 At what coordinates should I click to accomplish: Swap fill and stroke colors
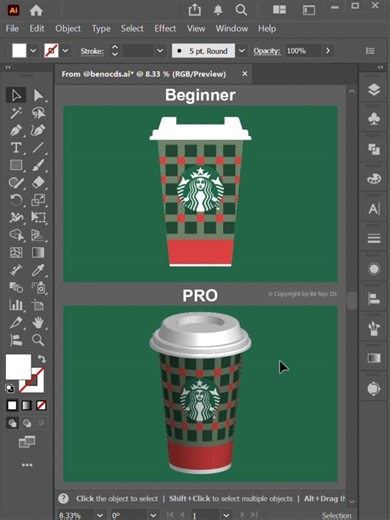42,359
